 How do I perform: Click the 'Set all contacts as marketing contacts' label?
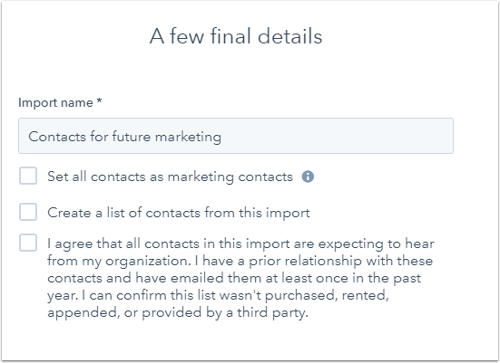[x=170, y=176]
